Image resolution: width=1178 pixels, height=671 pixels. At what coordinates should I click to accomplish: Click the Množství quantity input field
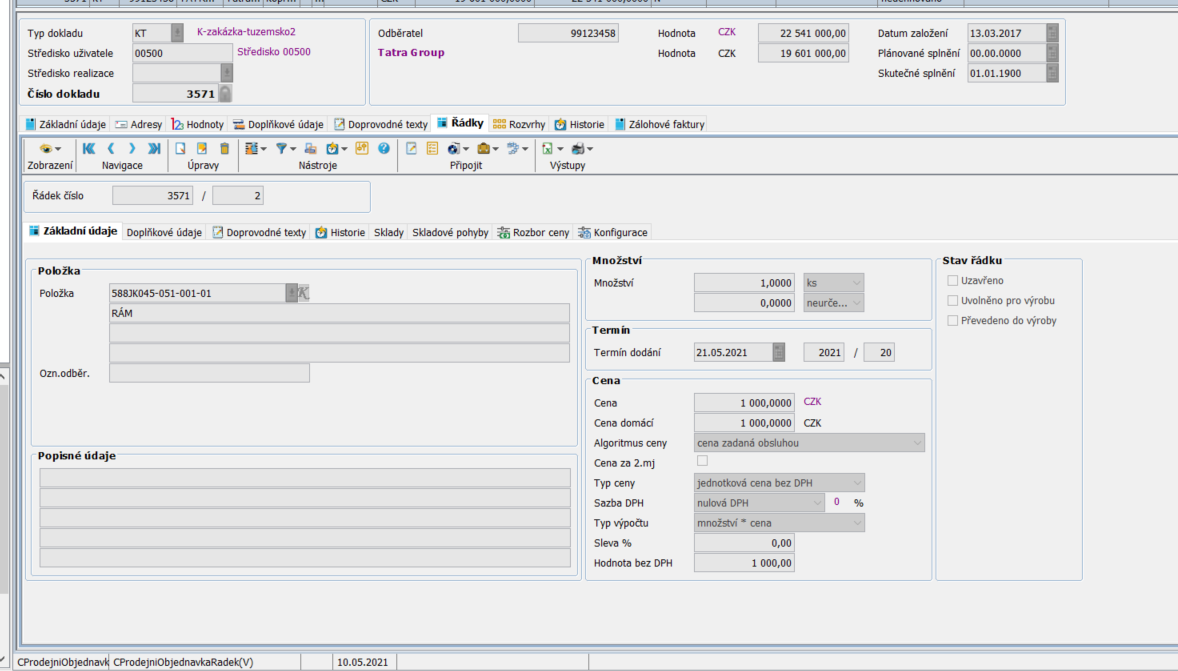pos(745,283)
